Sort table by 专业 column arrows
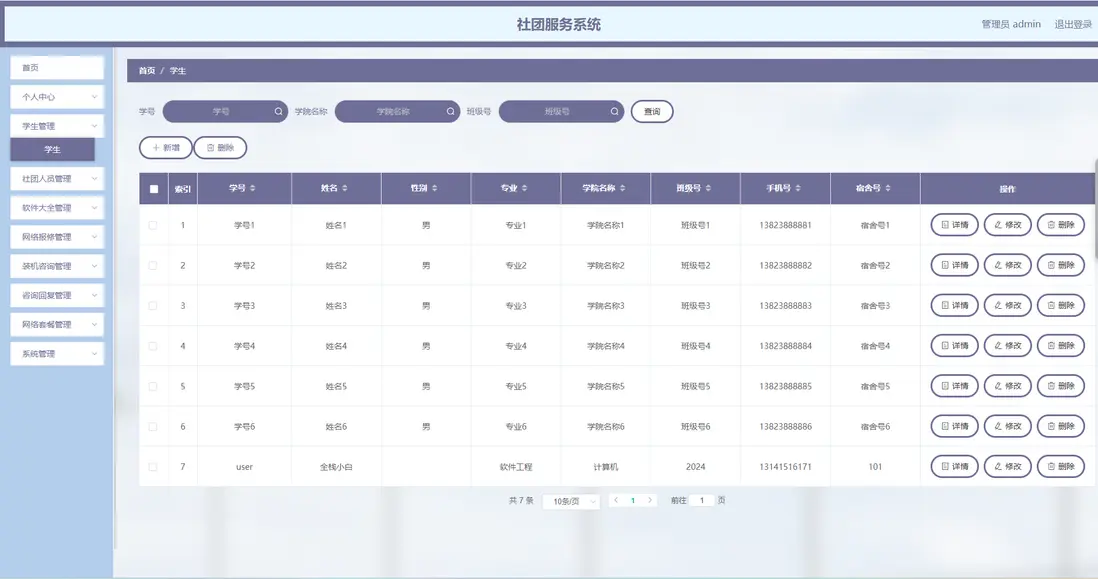This screenshot has height=579, width=1098. [524, 188]
